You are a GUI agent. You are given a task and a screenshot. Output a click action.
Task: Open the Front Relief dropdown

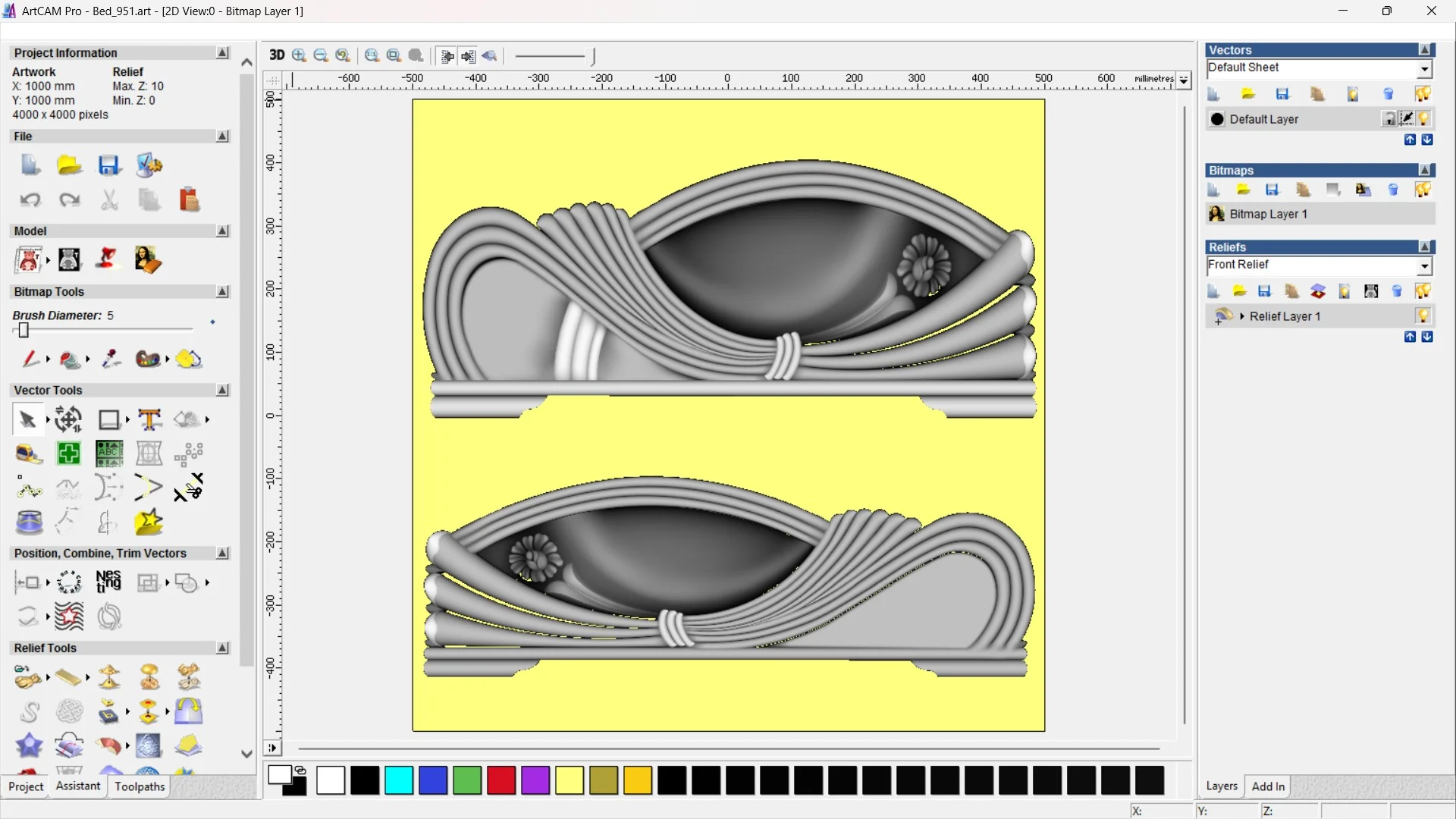point(1424,266)
